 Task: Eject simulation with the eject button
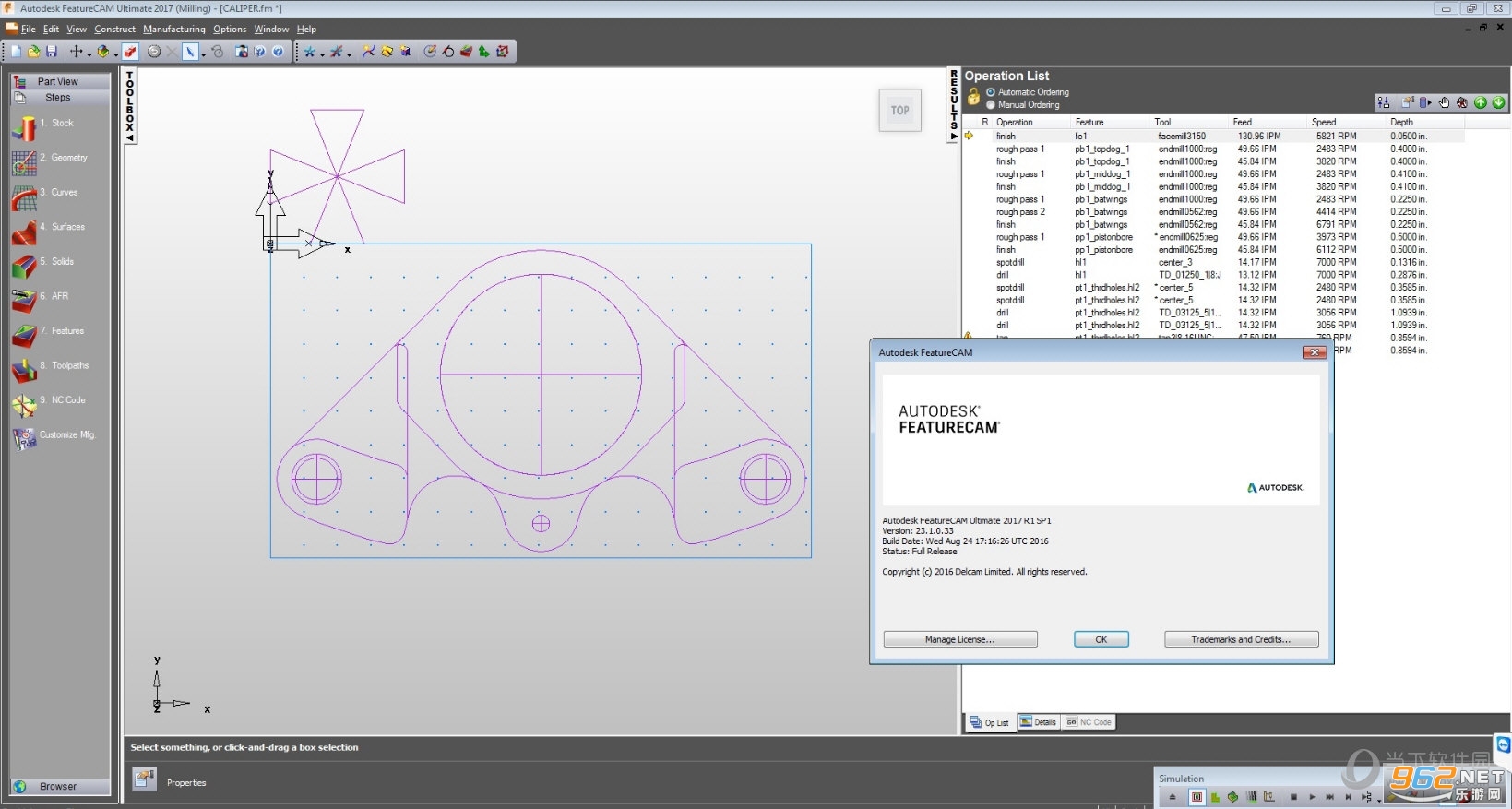click(x=1173, y=797)
